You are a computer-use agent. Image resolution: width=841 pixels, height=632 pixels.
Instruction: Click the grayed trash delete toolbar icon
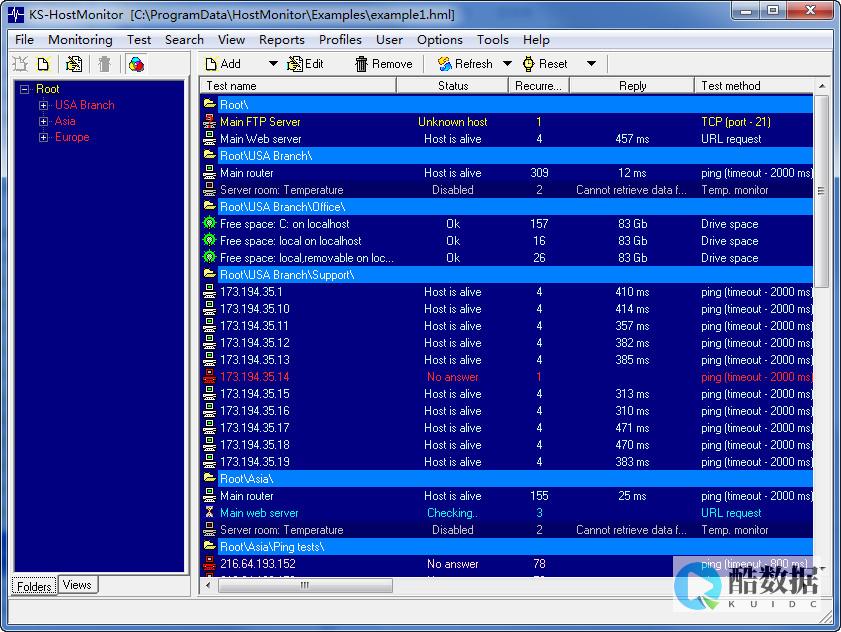point(105,64)
